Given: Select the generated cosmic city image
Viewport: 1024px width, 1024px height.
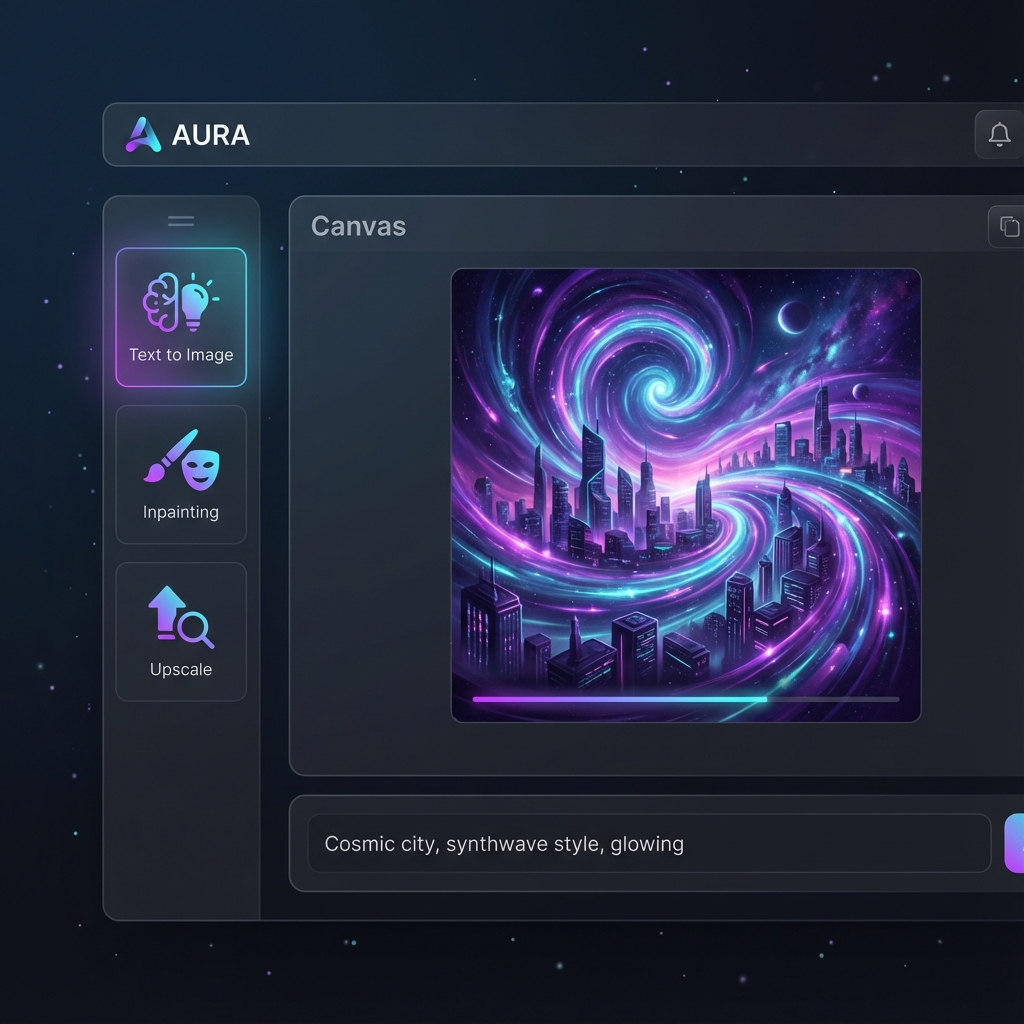Looking at the screenshot, I should (685, 480).
